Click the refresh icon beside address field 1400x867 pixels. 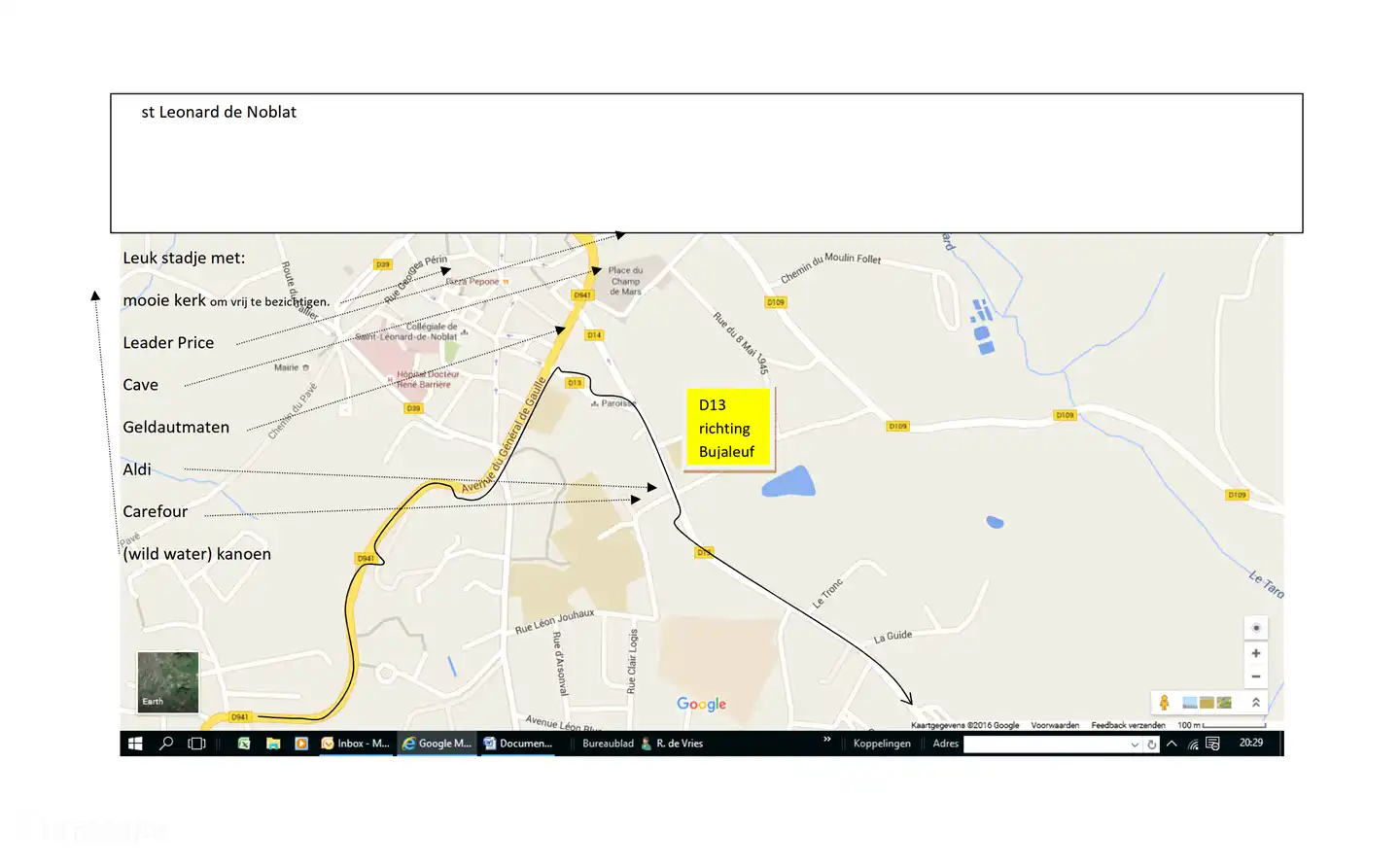[1151, 745]
